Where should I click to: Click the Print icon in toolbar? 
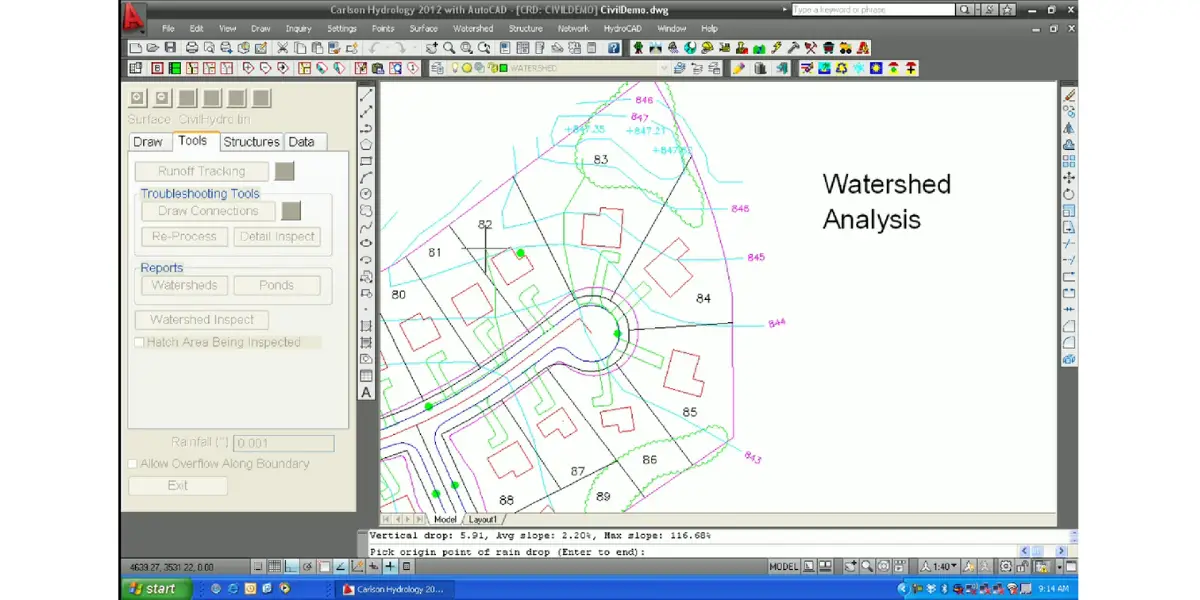192,47
